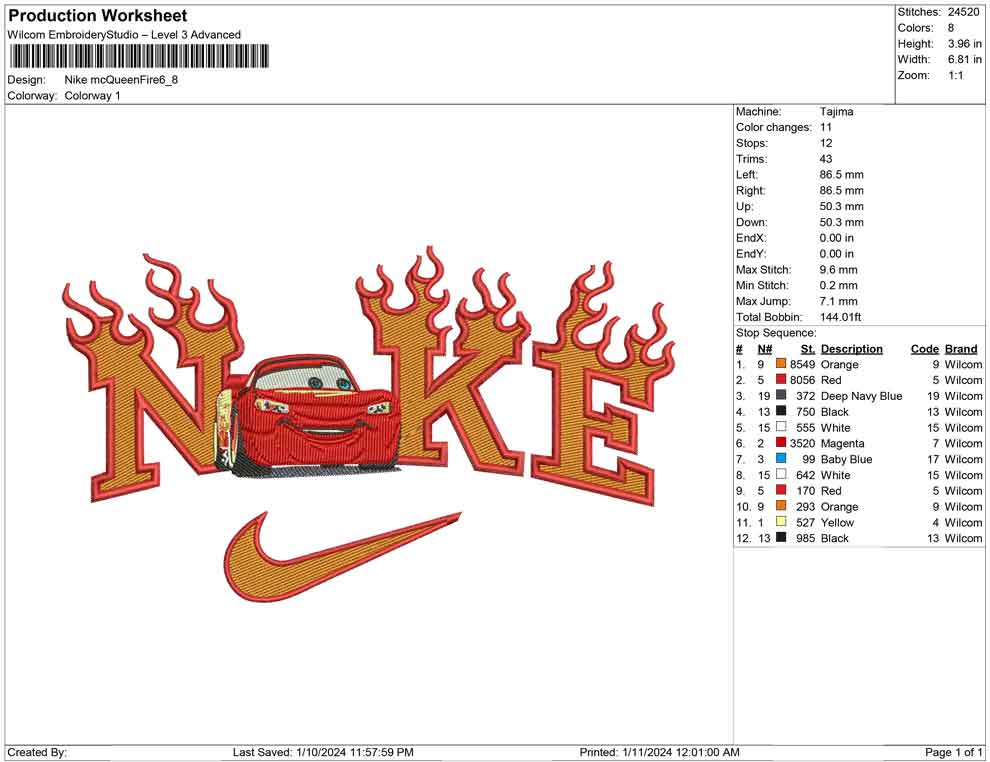This screenshot has height=762, width=990.
Task: Click the Baby Blue color swatch
Action: click(781, 458)
